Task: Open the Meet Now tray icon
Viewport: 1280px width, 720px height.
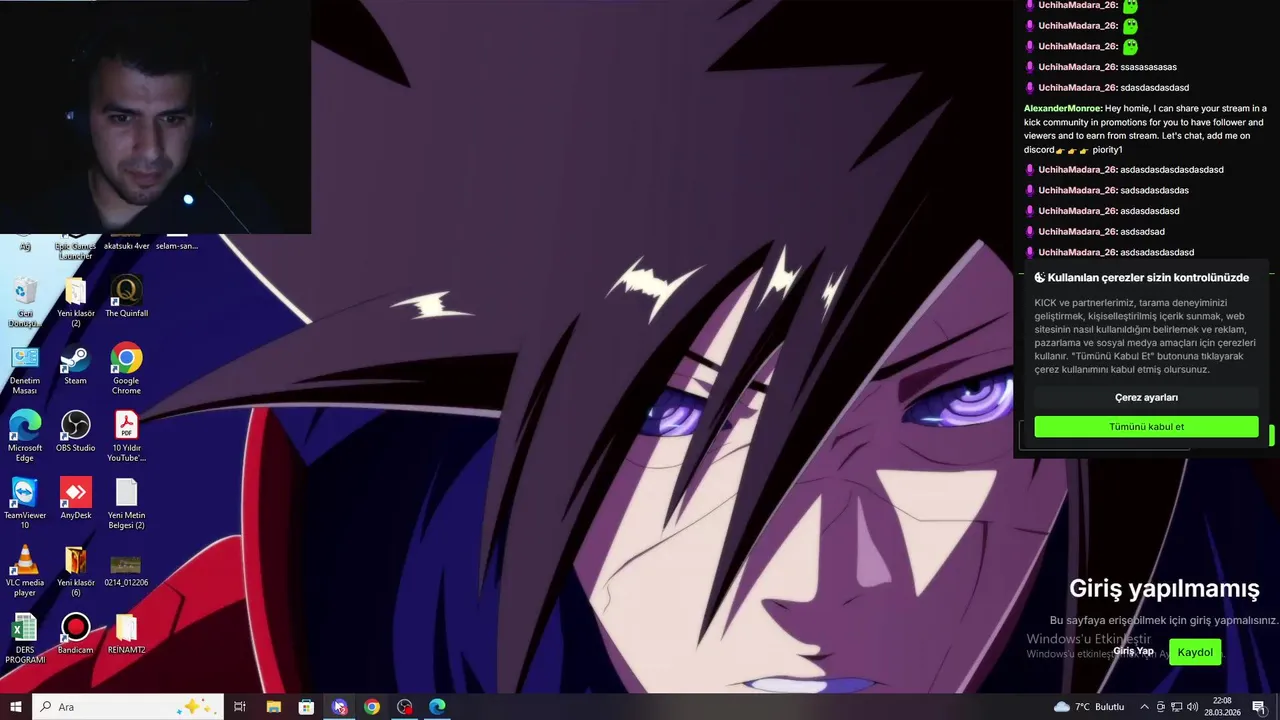Action: (1160, 707)
